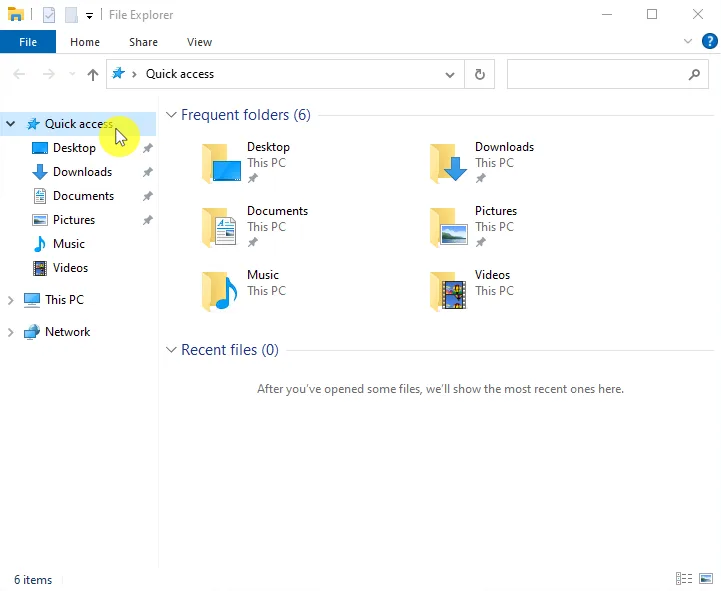Collapse the Frequent folders group
Image resolution: width=721 pixels, height=591 pixels.
(x=171, y=115)
